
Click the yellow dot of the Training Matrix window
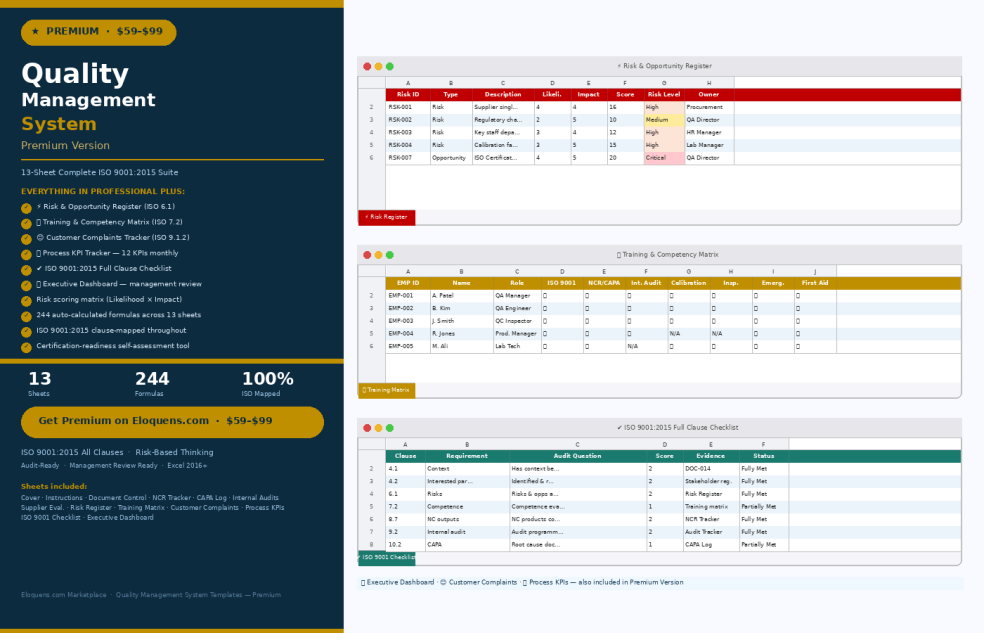pos(378,255)
